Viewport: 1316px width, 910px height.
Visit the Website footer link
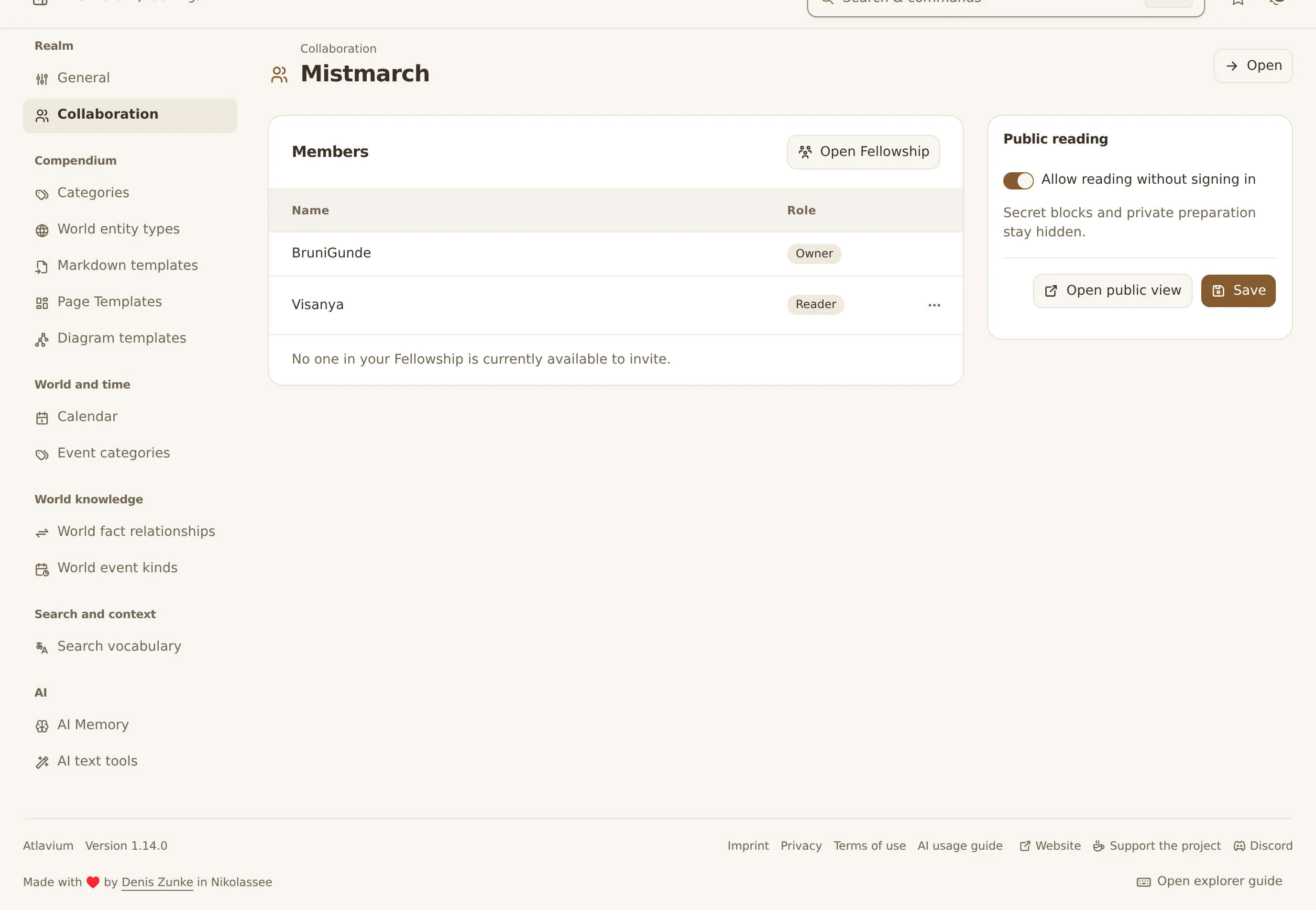point(1050,845)
